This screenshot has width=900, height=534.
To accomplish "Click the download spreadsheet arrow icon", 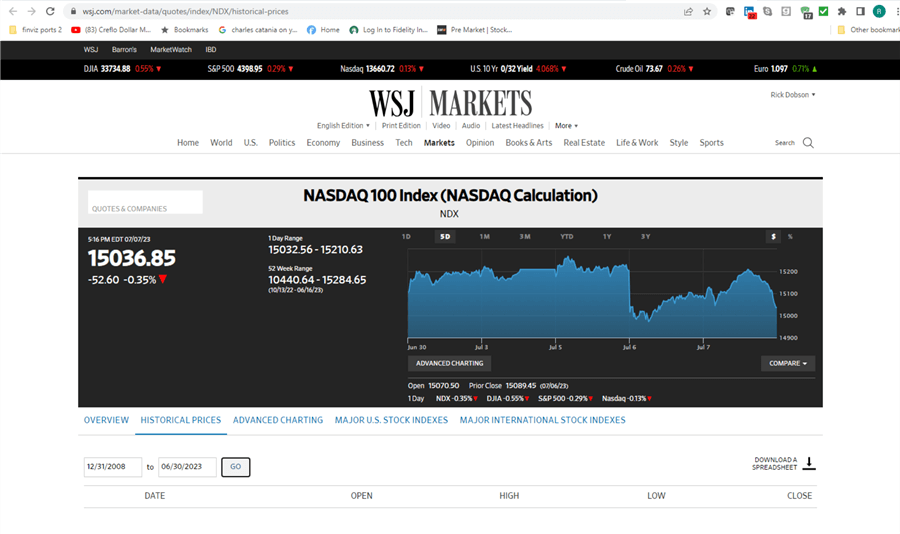I will (809, 463).
